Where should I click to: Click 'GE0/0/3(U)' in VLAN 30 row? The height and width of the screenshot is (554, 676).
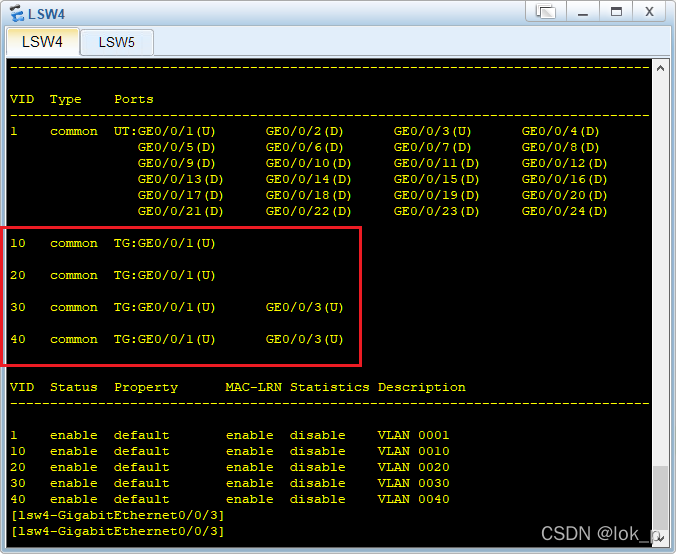(x=304, y=307)
